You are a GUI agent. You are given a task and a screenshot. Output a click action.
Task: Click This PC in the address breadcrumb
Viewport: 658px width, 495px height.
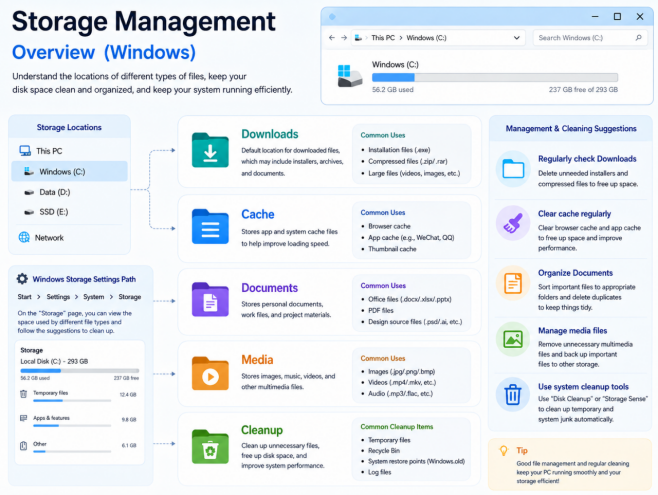[x=383, y=38]
